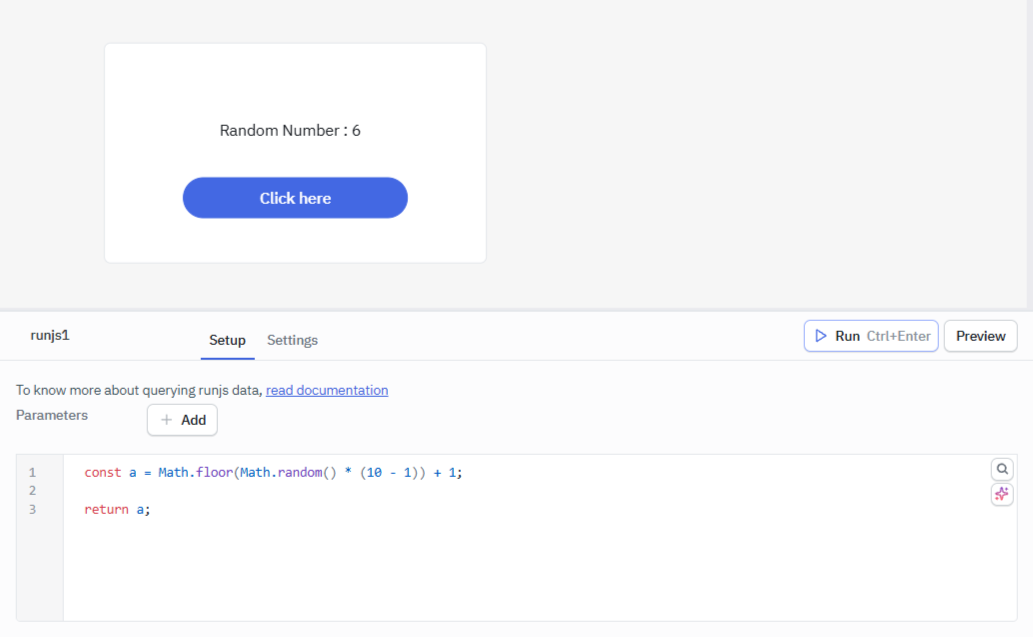Click line number 3 in the gutter
This screenshot has height=637, width=1033.
click(x=32, y=509)
